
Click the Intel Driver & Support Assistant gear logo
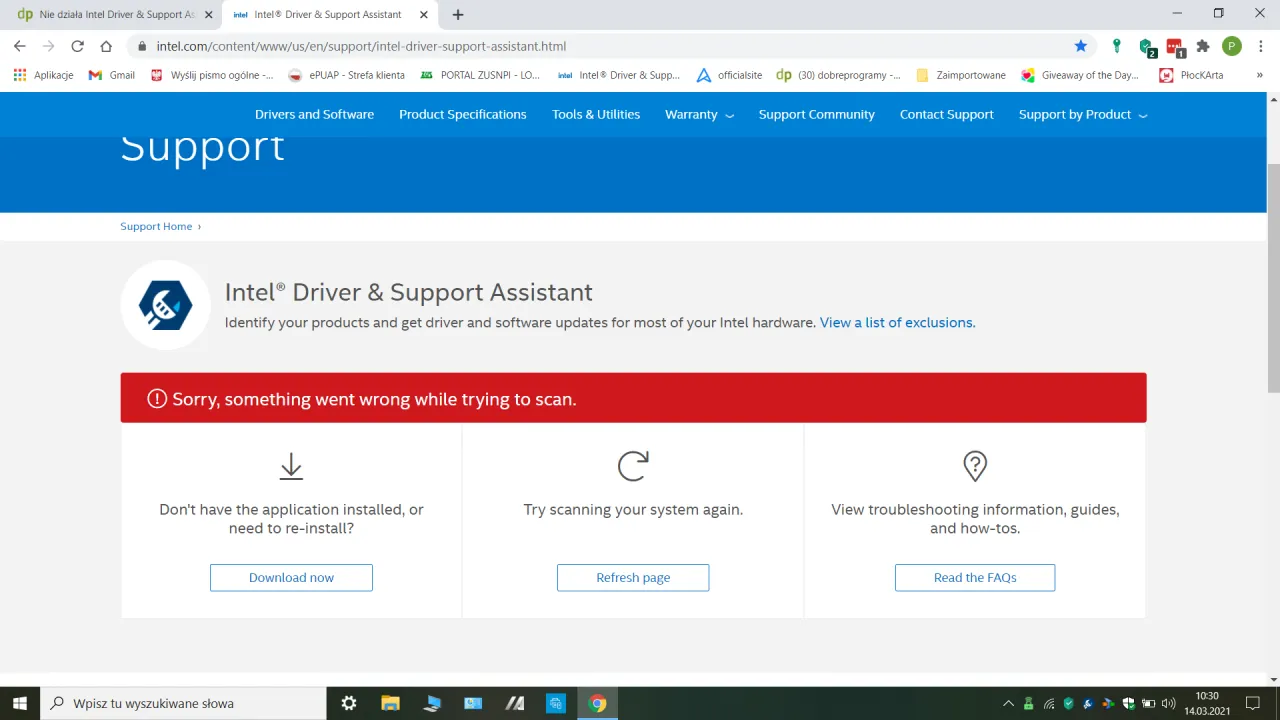(x=165, y=304)
